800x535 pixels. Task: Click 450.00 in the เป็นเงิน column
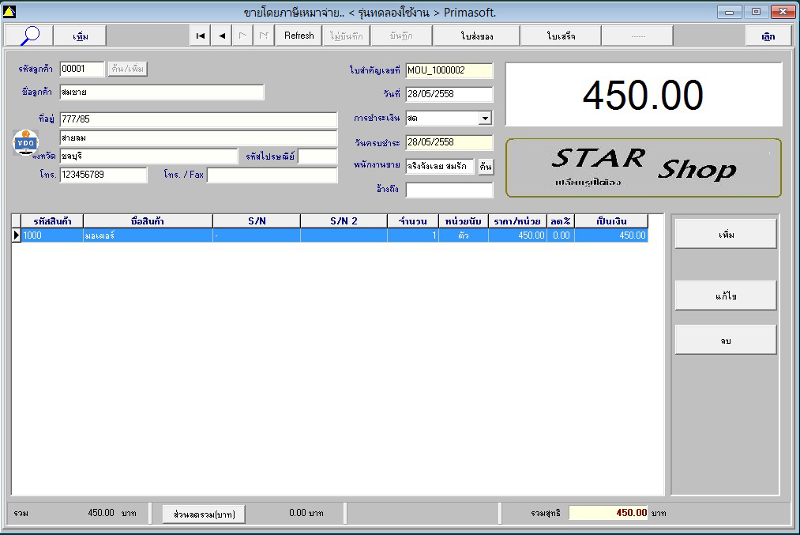[x=611, y=235]
